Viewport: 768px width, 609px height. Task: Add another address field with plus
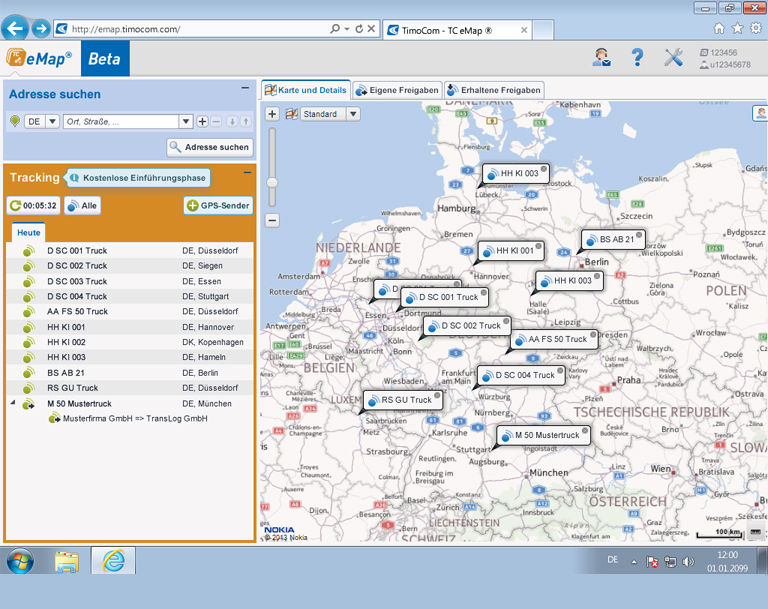click(202, 121)
